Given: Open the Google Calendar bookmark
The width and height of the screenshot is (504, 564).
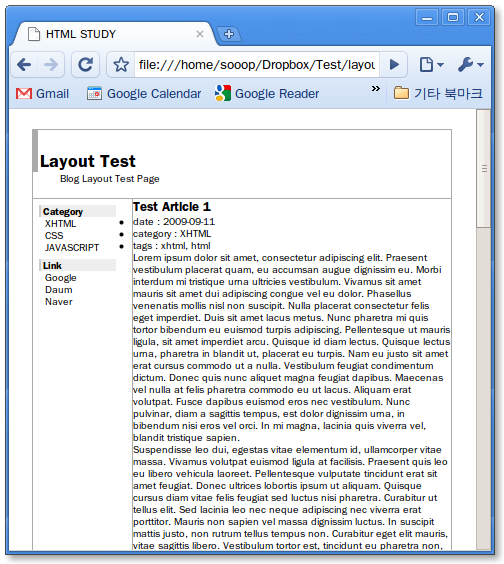Looking at the screenshot, I should tap(144, 94).
